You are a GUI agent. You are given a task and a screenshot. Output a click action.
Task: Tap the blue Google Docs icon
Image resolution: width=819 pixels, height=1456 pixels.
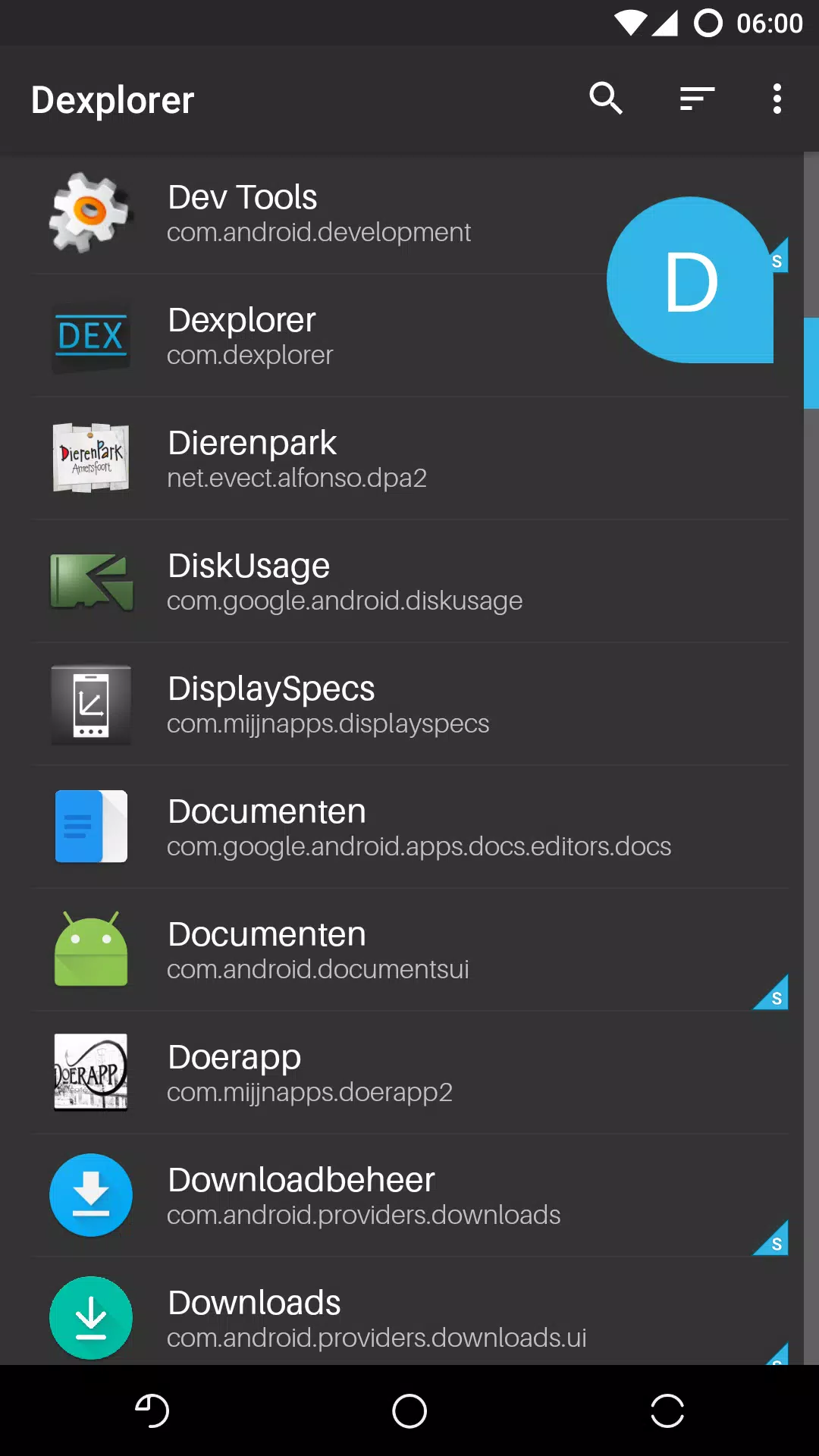pyautogui.click(x=91, y=827)
